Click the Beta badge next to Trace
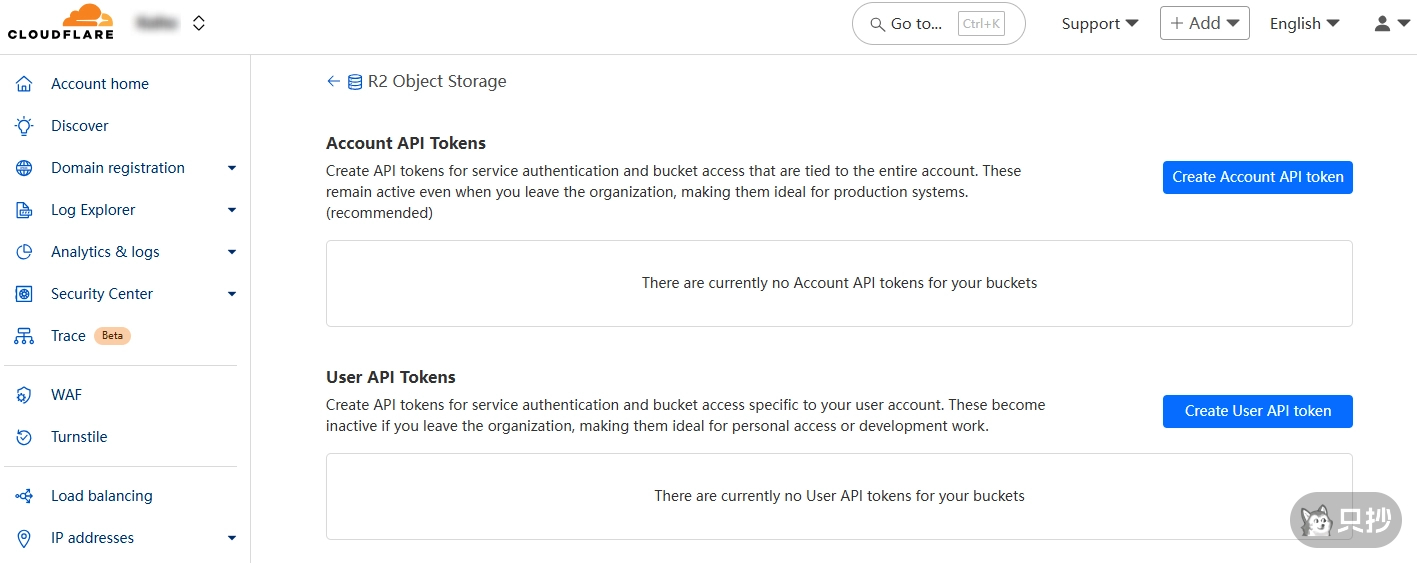This screenshot has height=563, width=1417. [x=112, y=336]
